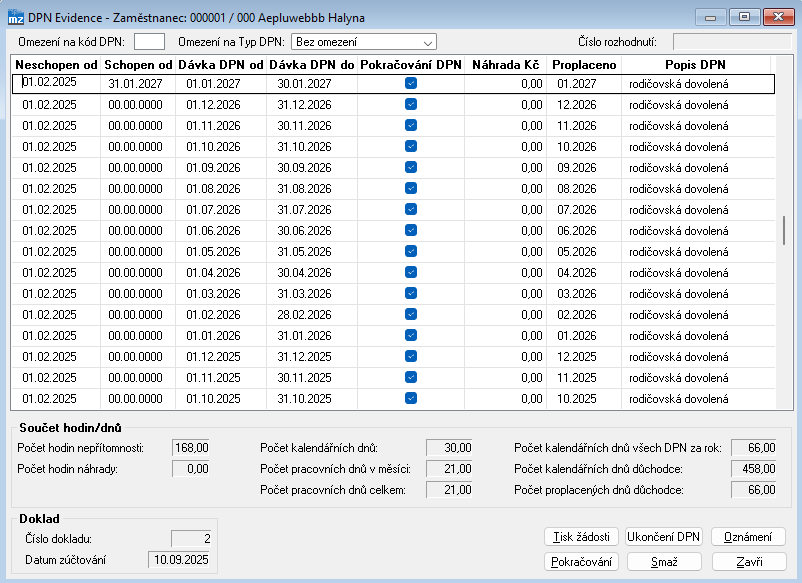
Task: Click the Popis DPN column header
Action: coord(696,64)
